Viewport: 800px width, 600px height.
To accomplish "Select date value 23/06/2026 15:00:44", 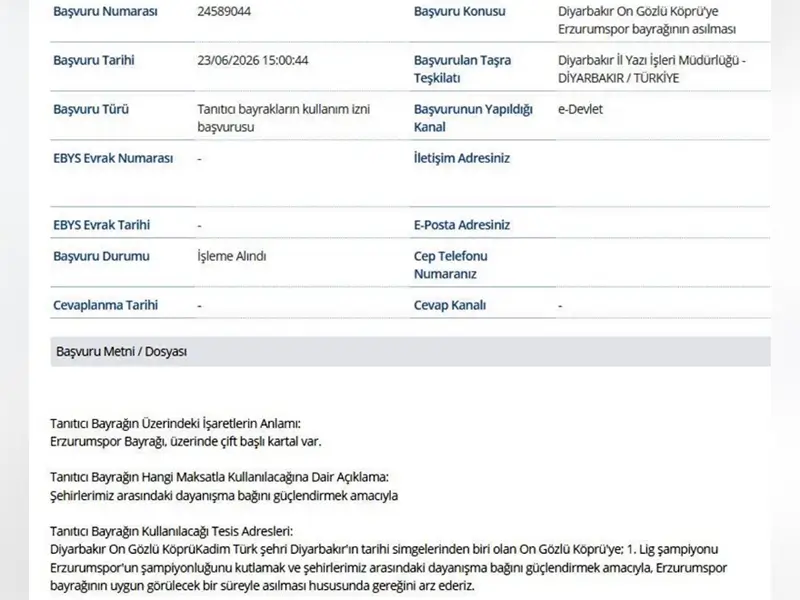I will point(253,60).
